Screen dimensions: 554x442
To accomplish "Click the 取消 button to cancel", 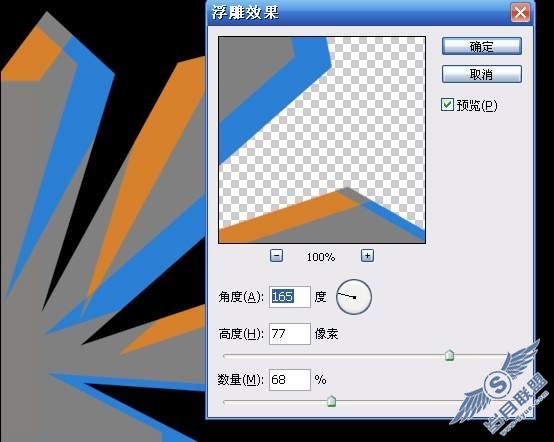I will point(482,74).
